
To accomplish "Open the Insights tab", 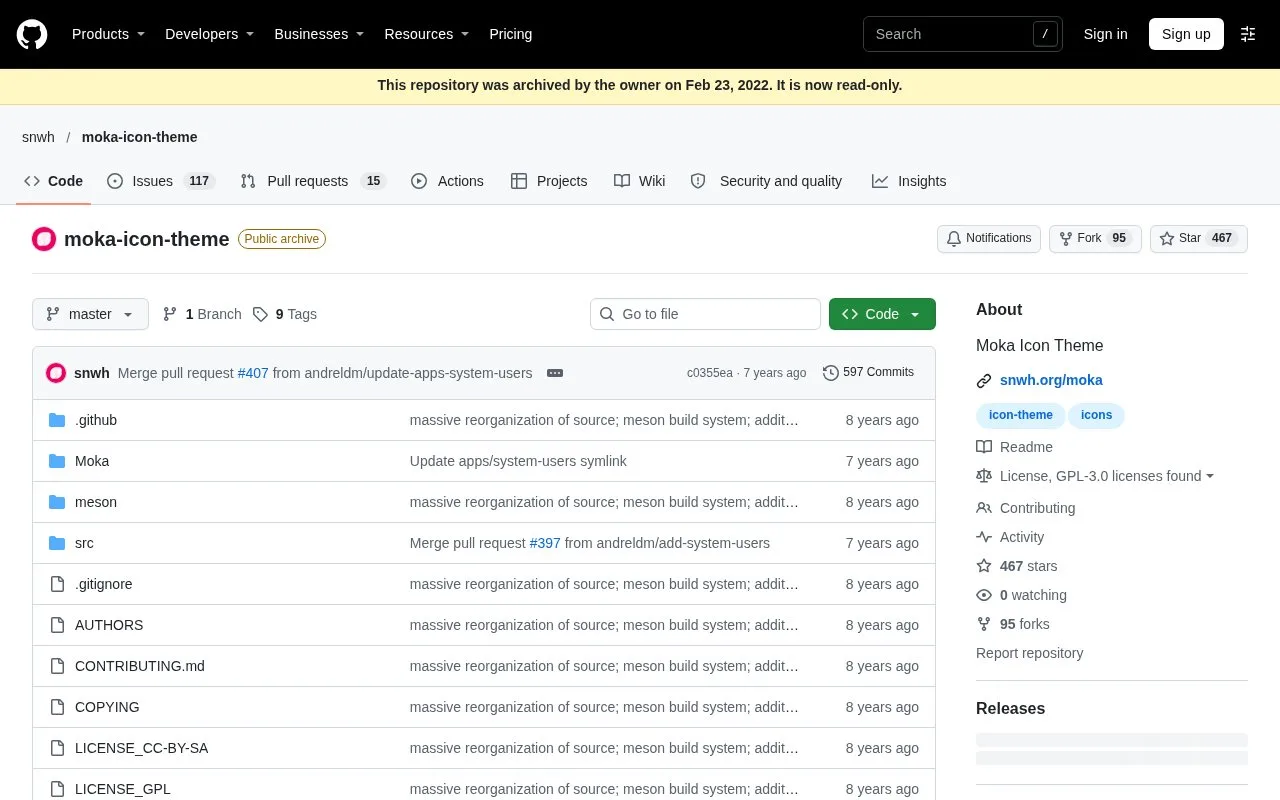I will click(909, 181).
